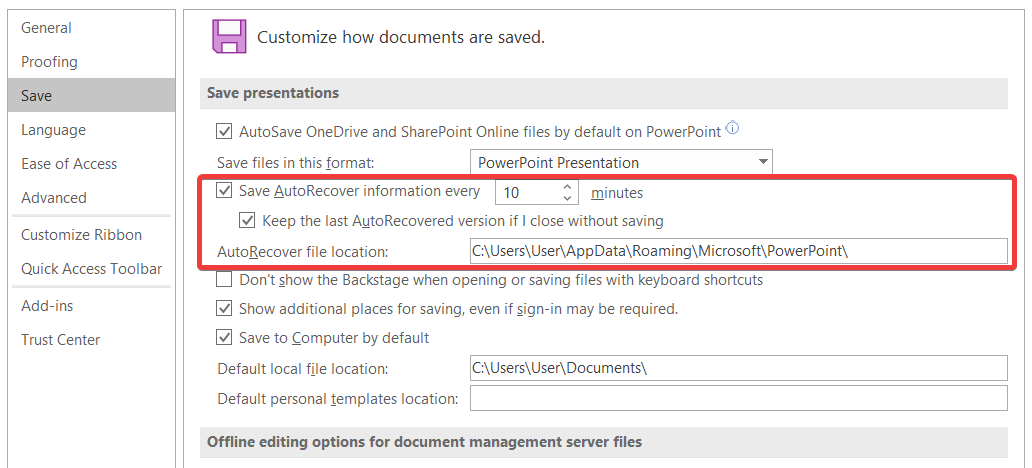Open the Save files format dropdown
This screenshot has height=468, width=1032.
pyautogui.click(x=763, y=162)
